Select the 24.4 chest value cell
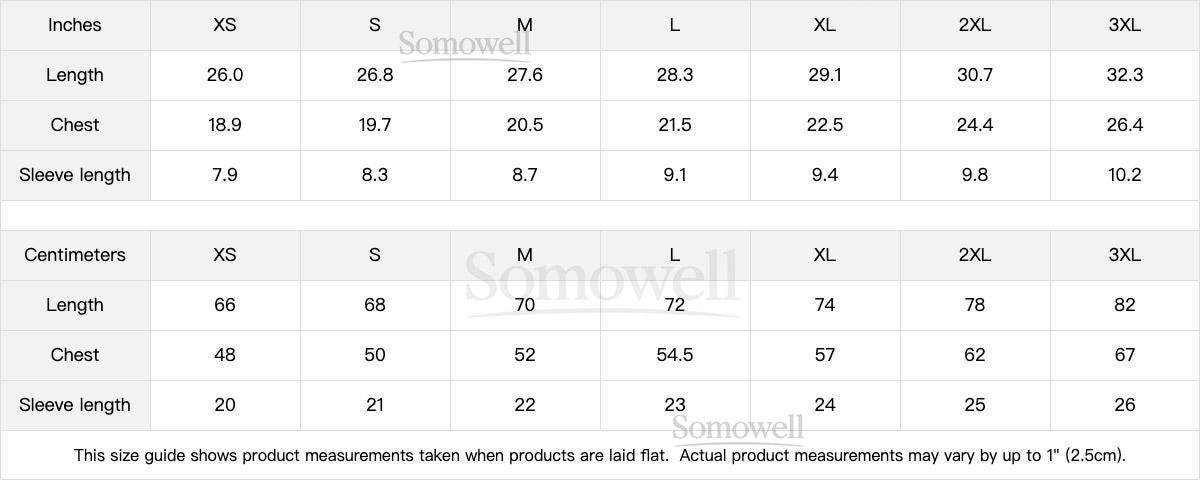Image resolution: width=1200 pixels, height=480 pixels. (975, 125)
